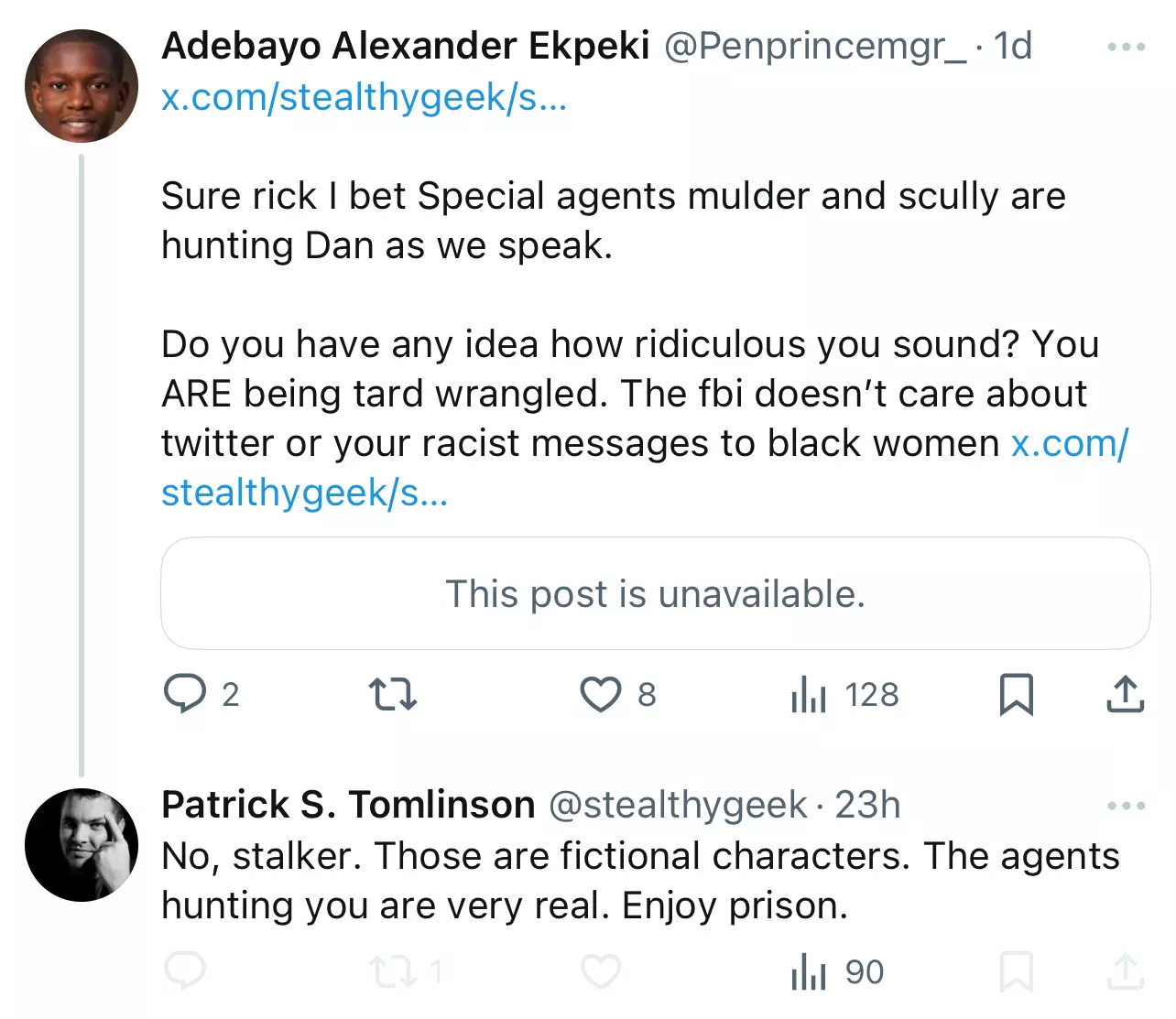View analytics showing 128 views
This screenshot has height=1019, width=1176.
point(844,694)
